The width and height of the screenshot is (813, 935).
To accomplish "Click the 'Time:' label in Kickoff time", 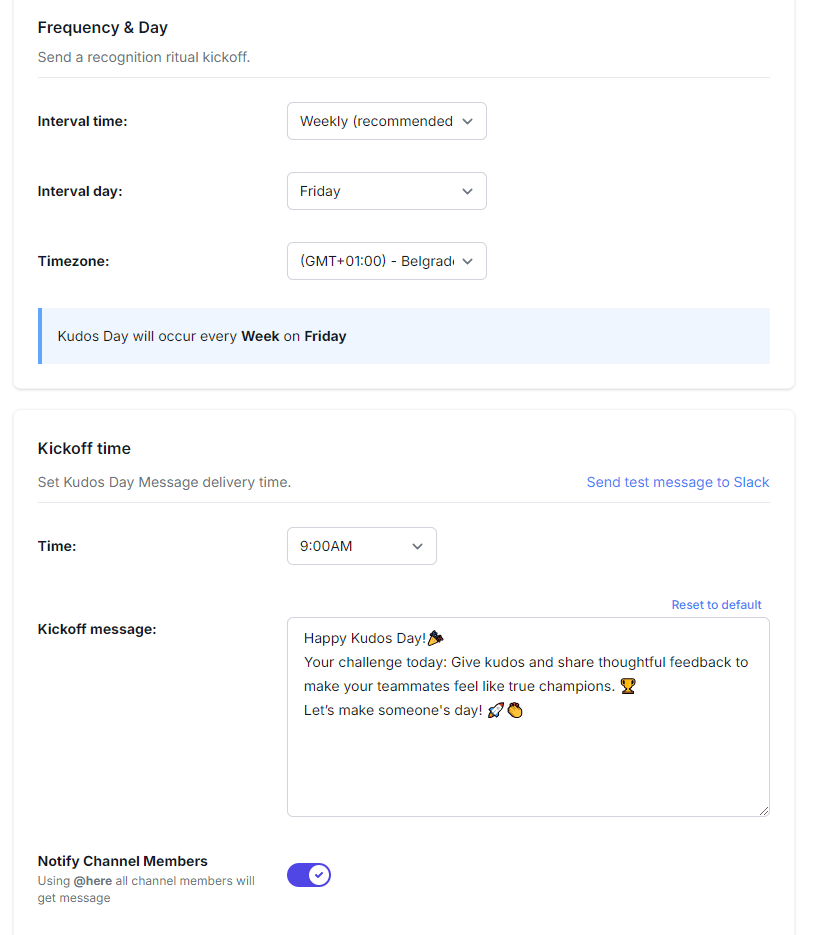I will pos(57,546).
